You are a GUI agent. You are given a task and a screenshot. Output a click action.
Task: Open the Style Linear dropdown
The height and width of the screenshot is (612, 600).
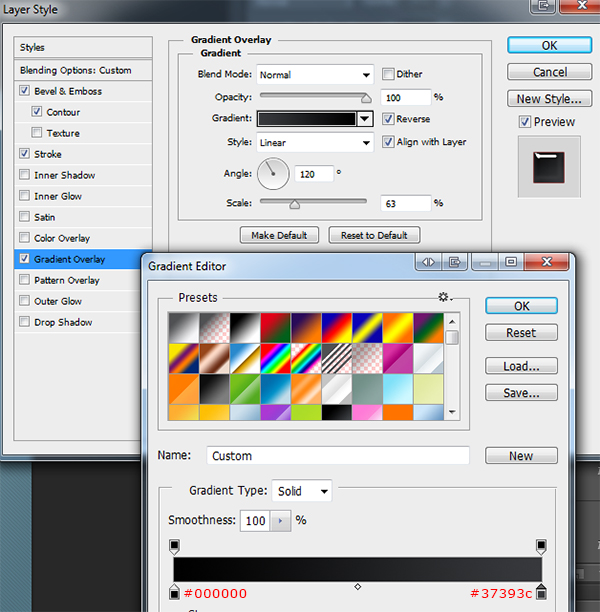(x=315, y=142)
